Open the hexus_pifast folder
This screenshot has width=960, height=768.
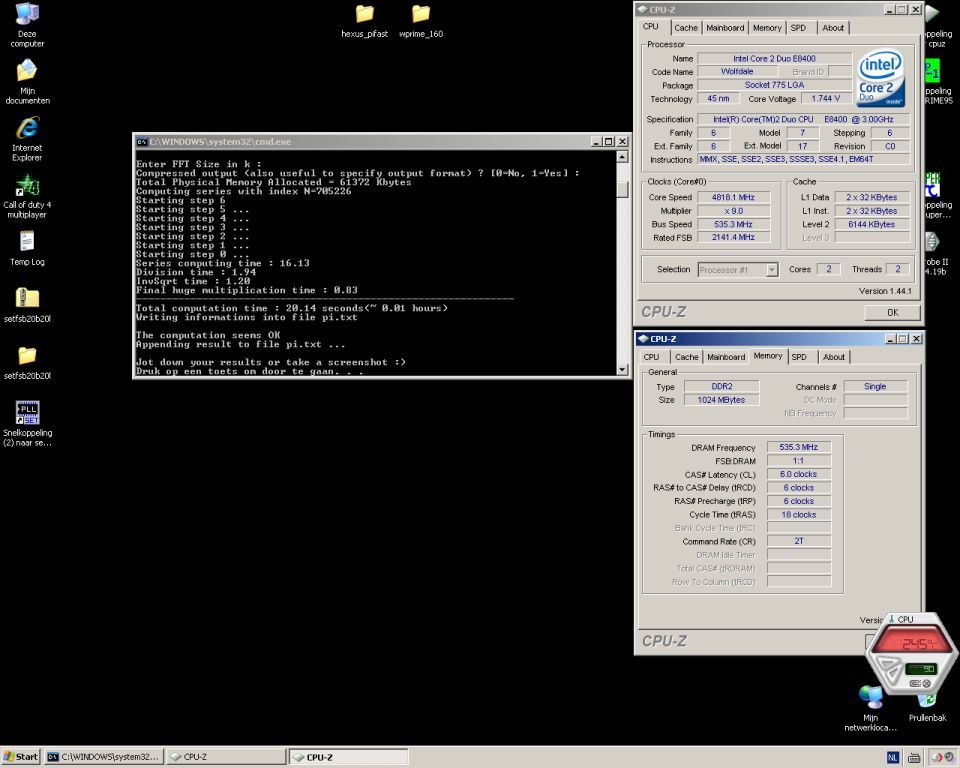[364, 13]
